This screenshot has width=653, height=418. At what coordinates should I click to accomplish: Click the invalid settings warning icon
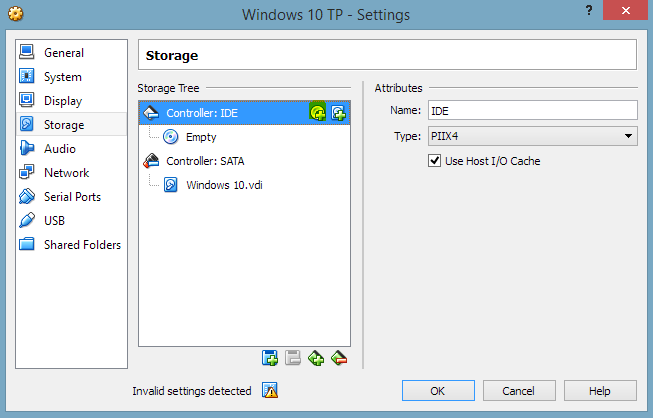(270, 390)
